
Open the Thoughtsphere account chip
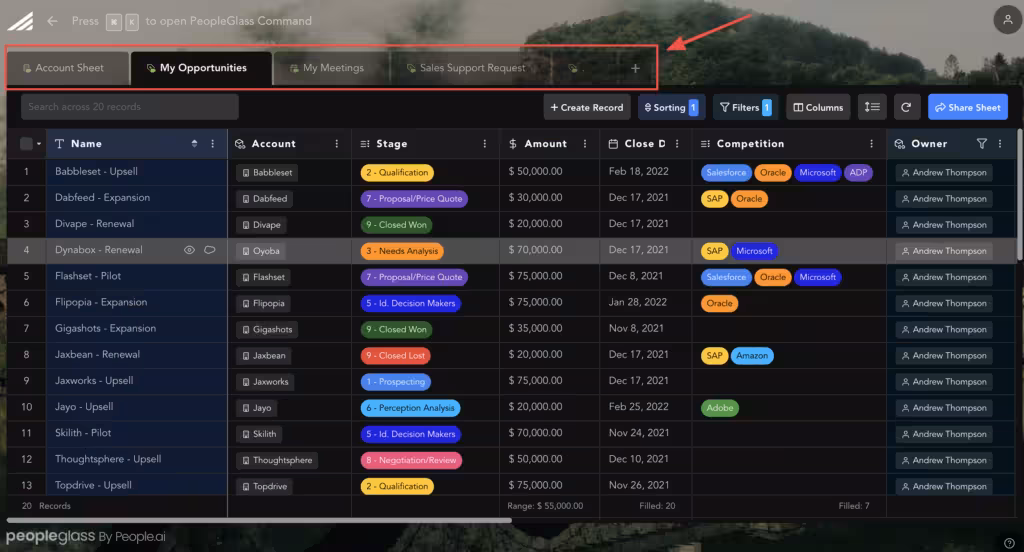(x=277, y=460)
